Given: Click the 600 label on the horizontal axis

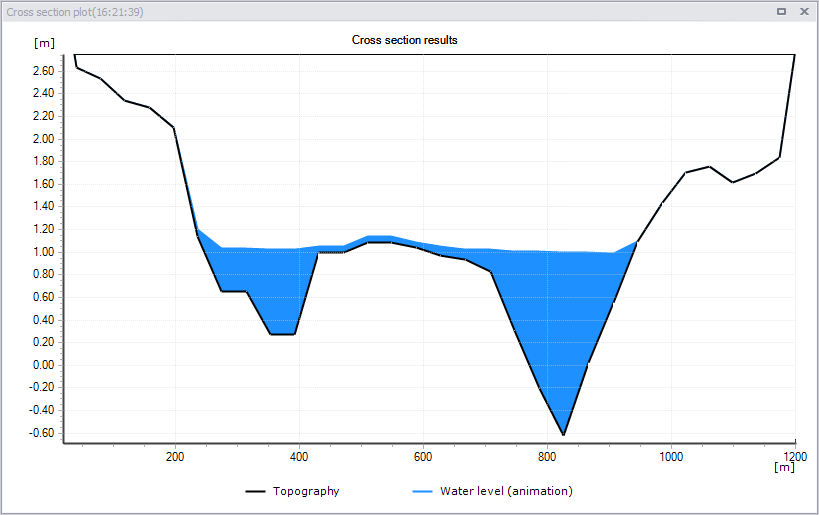Looking at the screenshot, I should pyautogui.click(x=423, y=457).
